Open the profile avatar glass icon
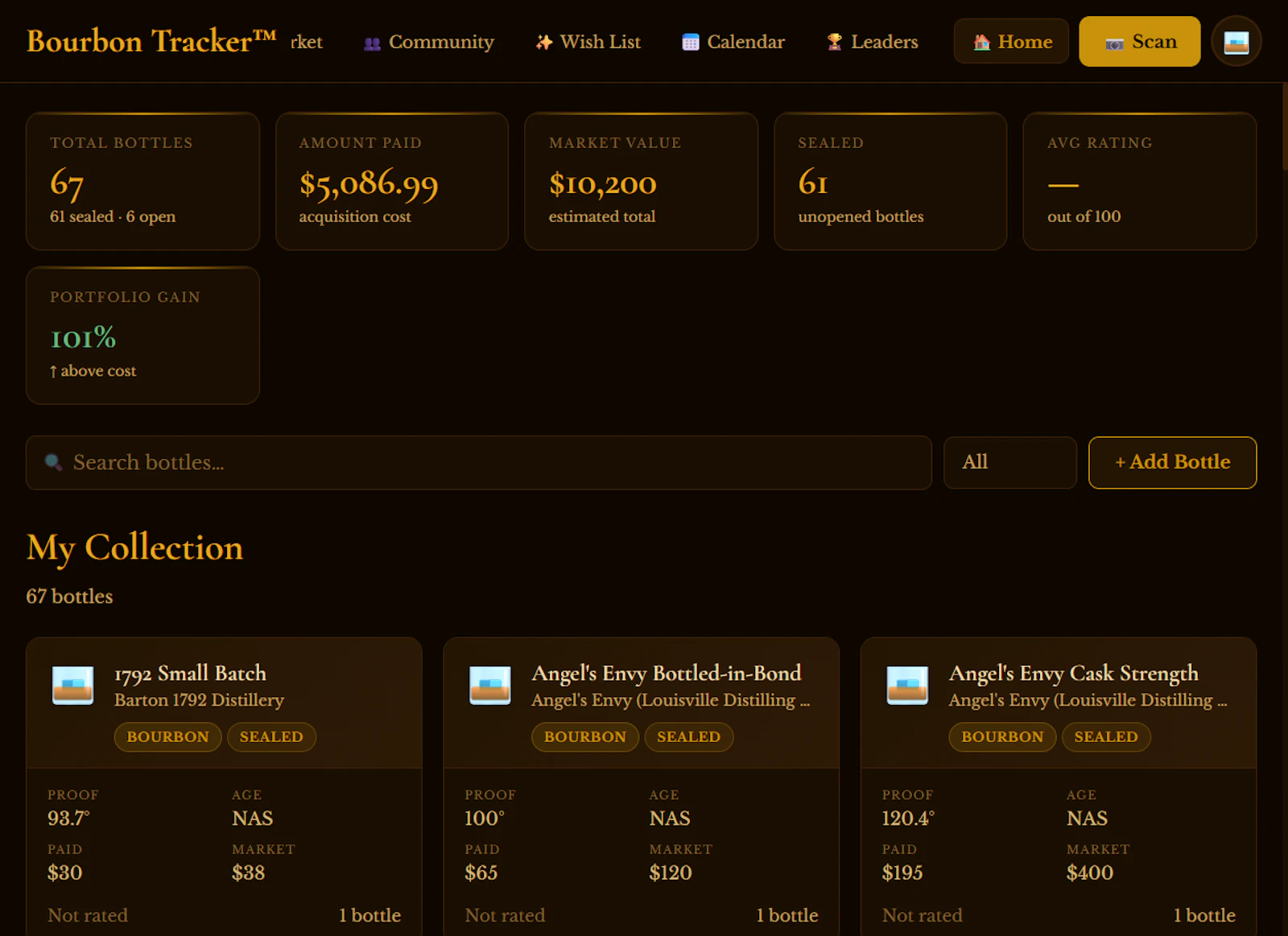This screenshot has width=1288, height=936. [1236, 42]
